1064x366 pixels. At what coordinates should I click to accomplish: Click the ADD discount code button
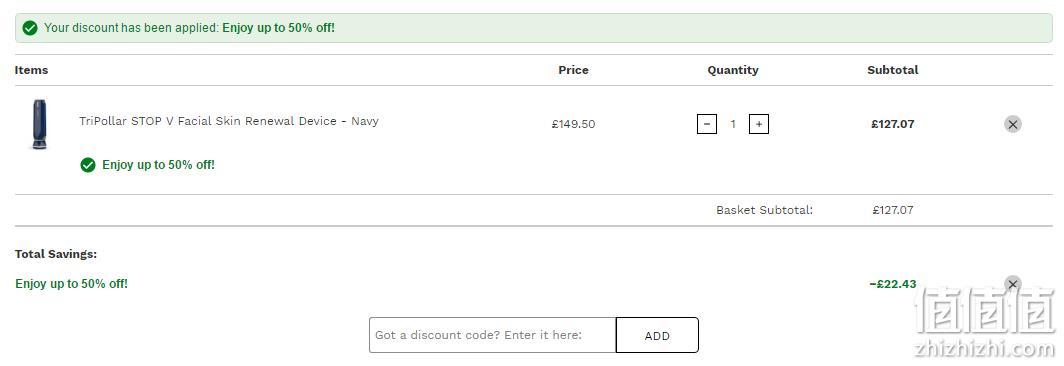coord(657,335)
